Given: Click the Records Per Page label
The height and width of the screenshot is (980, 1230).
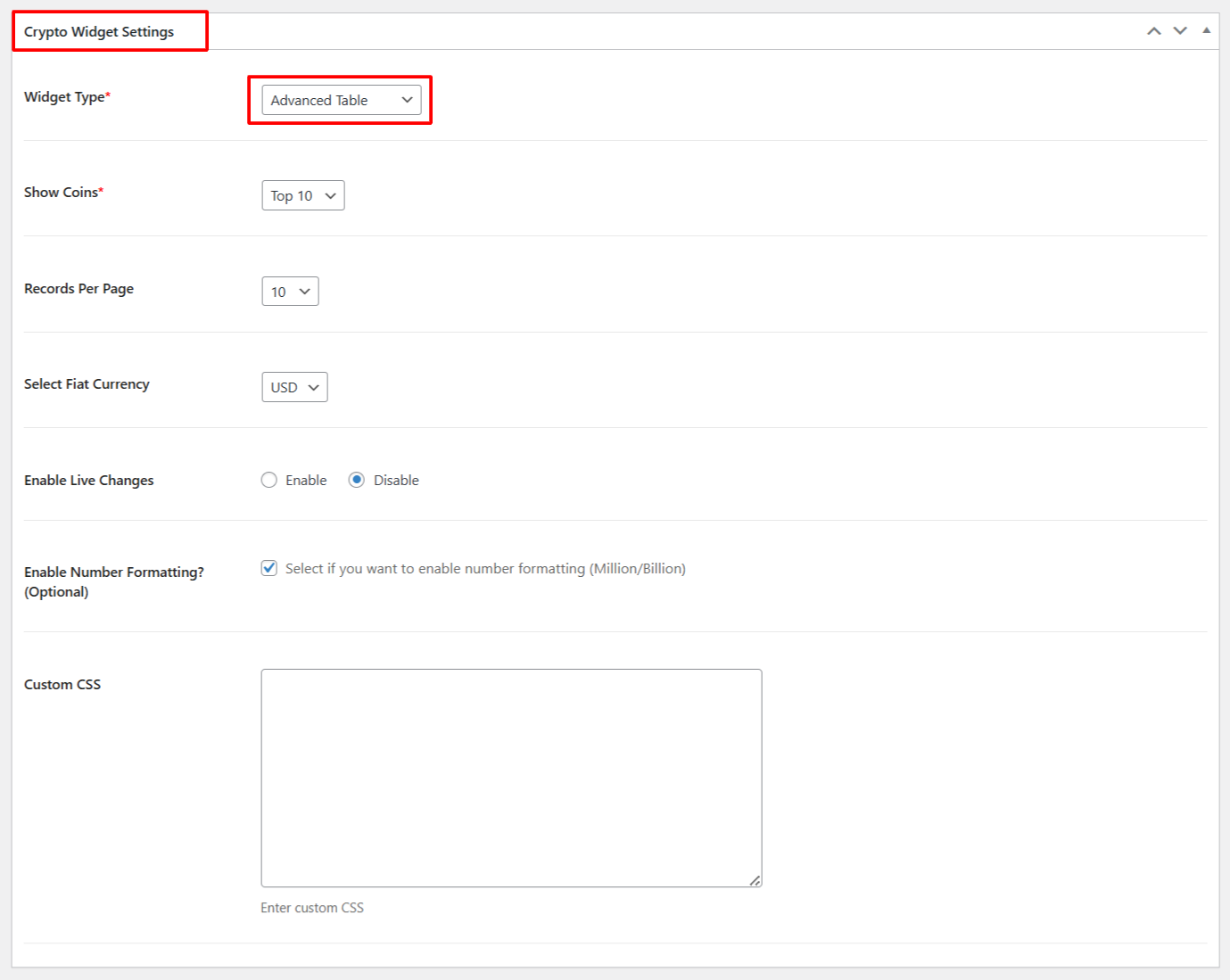Looking at the screenshot, I should coord(78,289).
